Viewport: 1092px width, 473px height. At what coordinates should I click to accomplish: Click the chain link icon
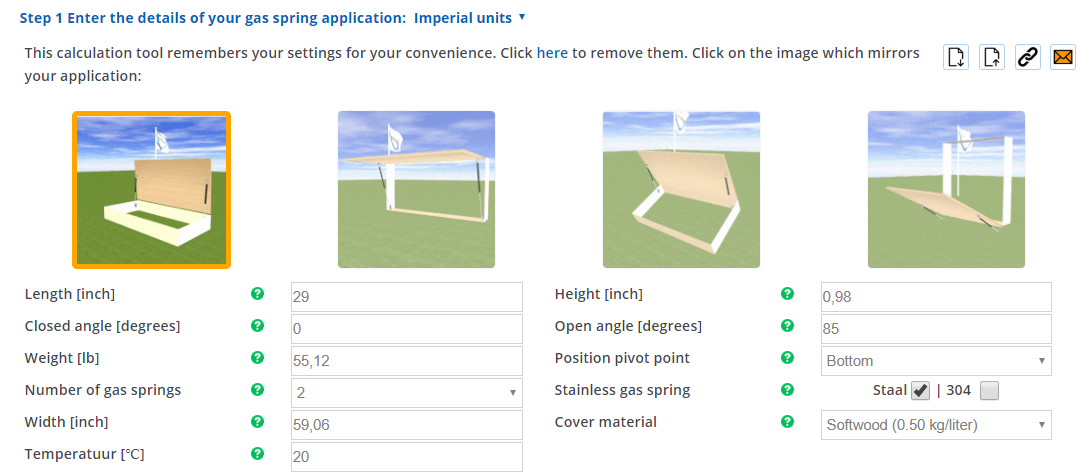1027,57
